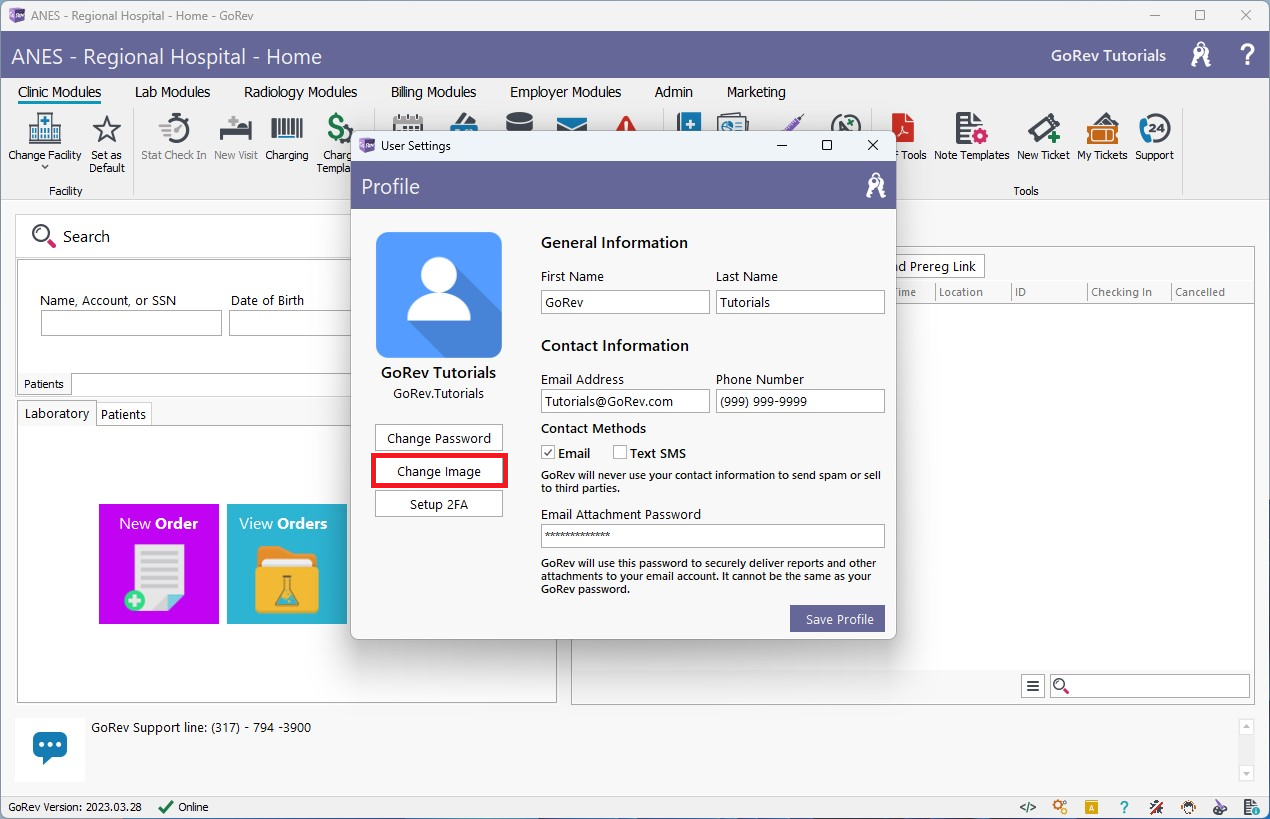This screenshot has width=1270, height=819.
Task: Click the Phone Number field
Action: [800, 401]
